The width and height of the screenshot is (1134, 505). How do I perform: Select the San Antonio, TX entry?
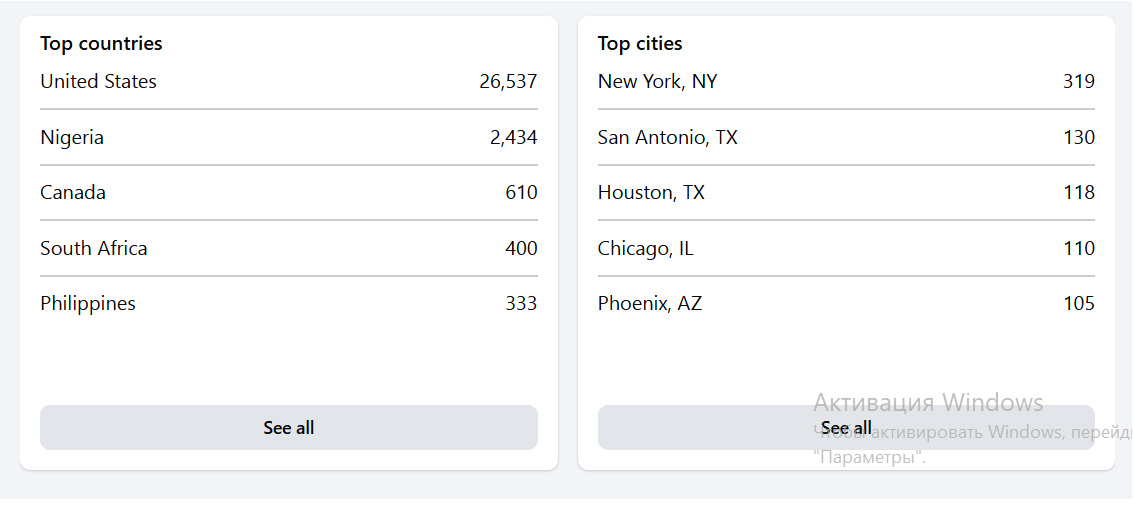(x=846, y=137)
